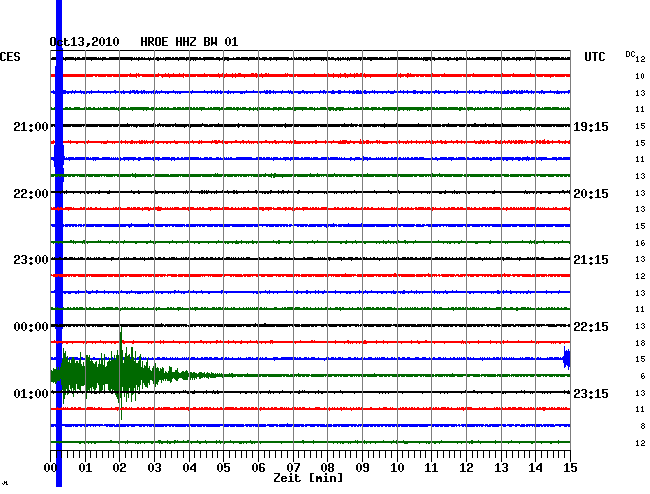Pick minute tick label 01
This screenshot has width=650, height=494.
coord(85,468)
